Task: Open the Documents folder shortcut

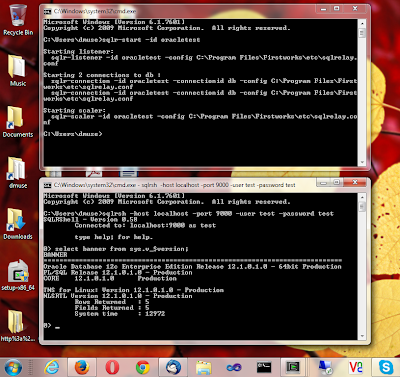Action: (18, 122)
